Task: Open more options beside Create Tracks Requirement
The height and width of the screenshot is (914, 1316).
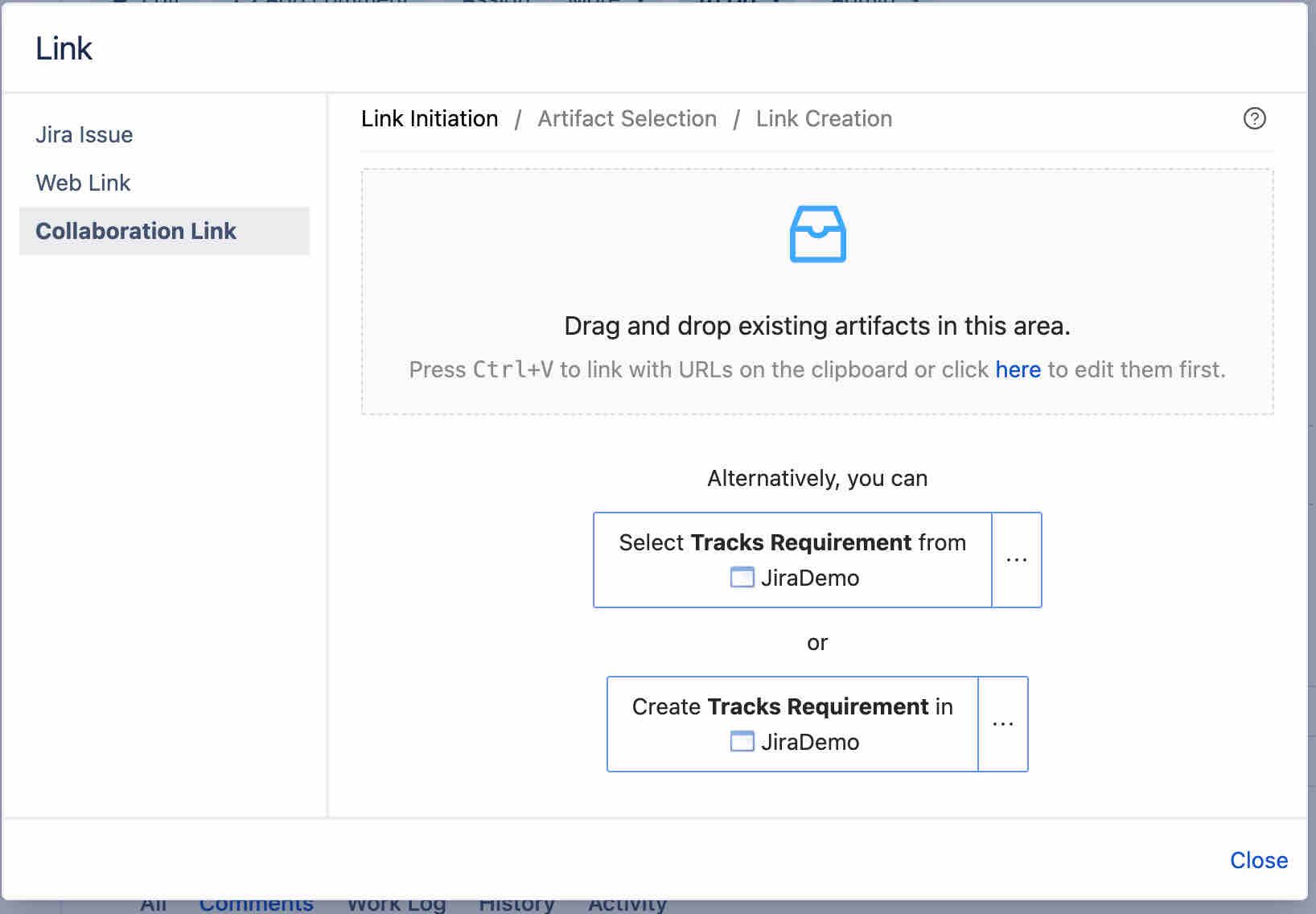Action: pos(1003,724)
